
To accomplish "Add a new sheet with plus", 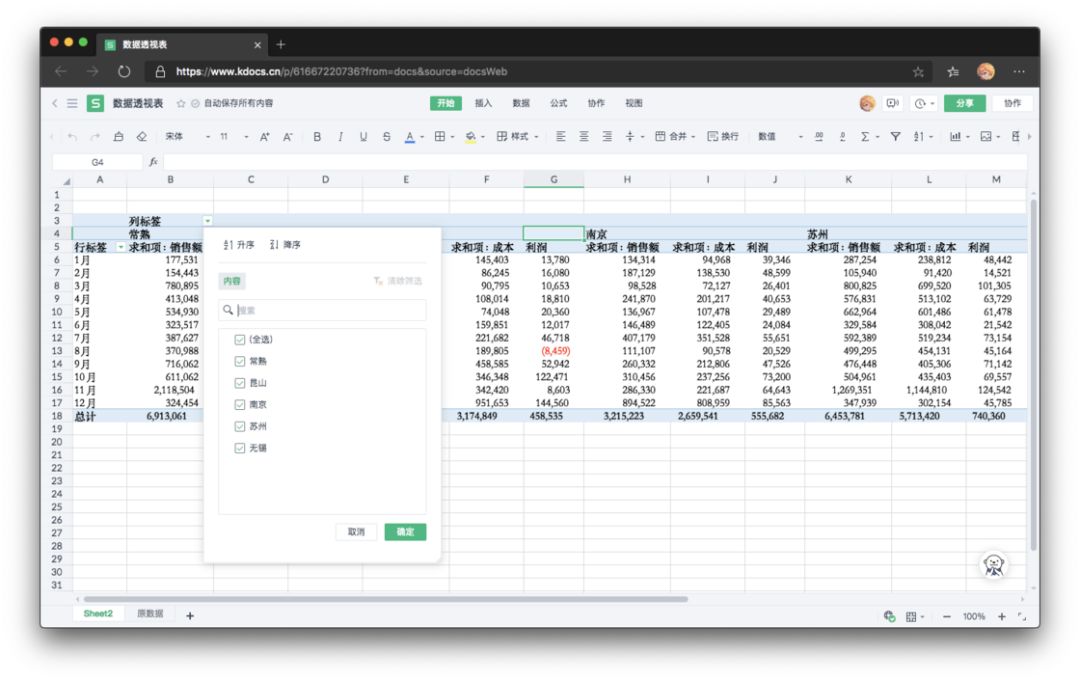I will (x=190, y=616).
